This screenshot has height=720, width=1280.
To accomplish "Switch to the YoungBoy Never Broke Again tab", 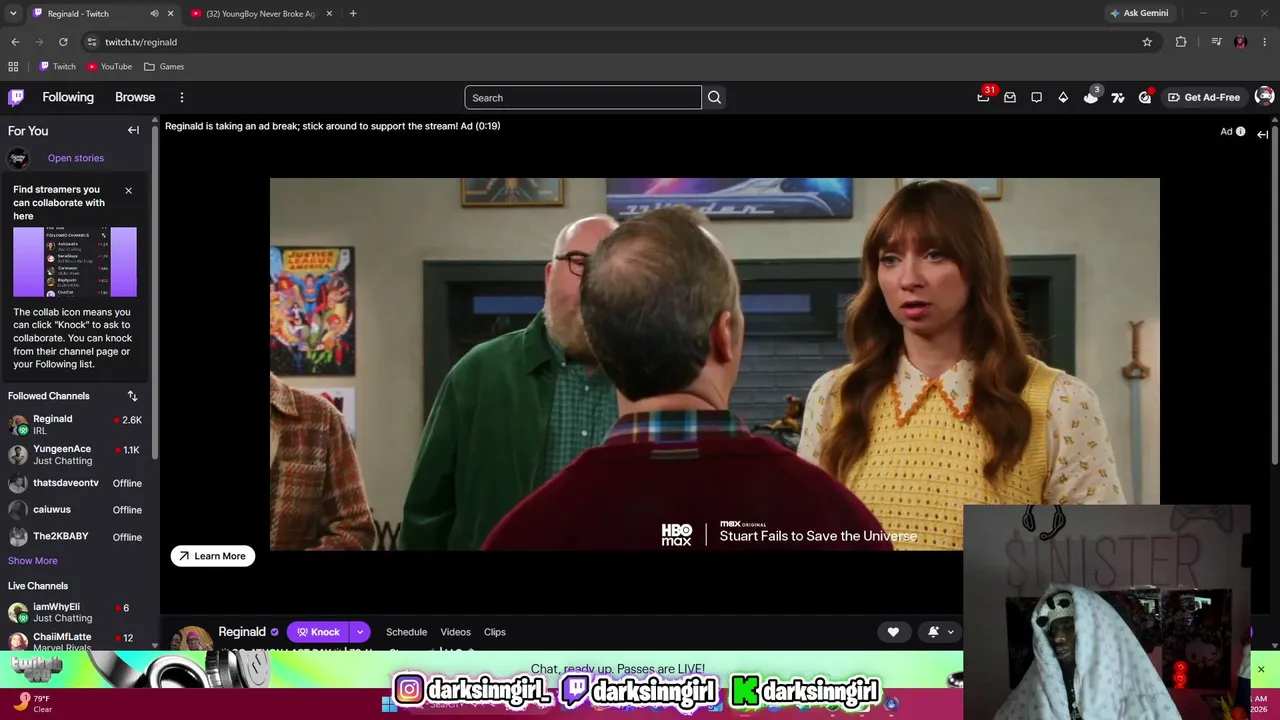I will (260, 14).
